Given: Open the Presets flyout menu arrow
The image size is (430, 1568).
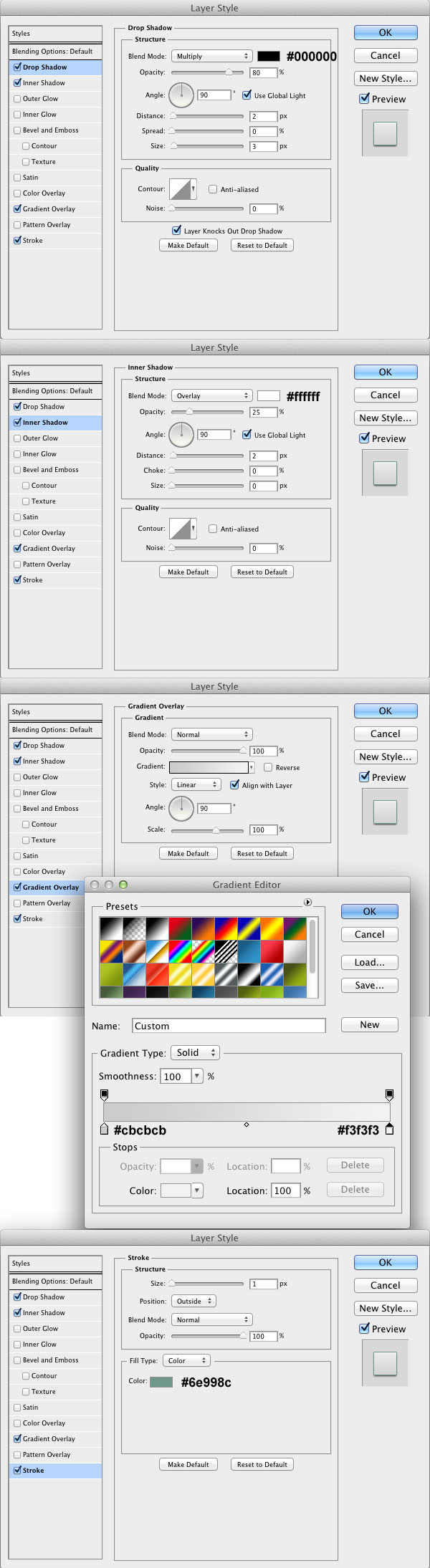Looking at the screenshot, I should (x=307, y=902).
